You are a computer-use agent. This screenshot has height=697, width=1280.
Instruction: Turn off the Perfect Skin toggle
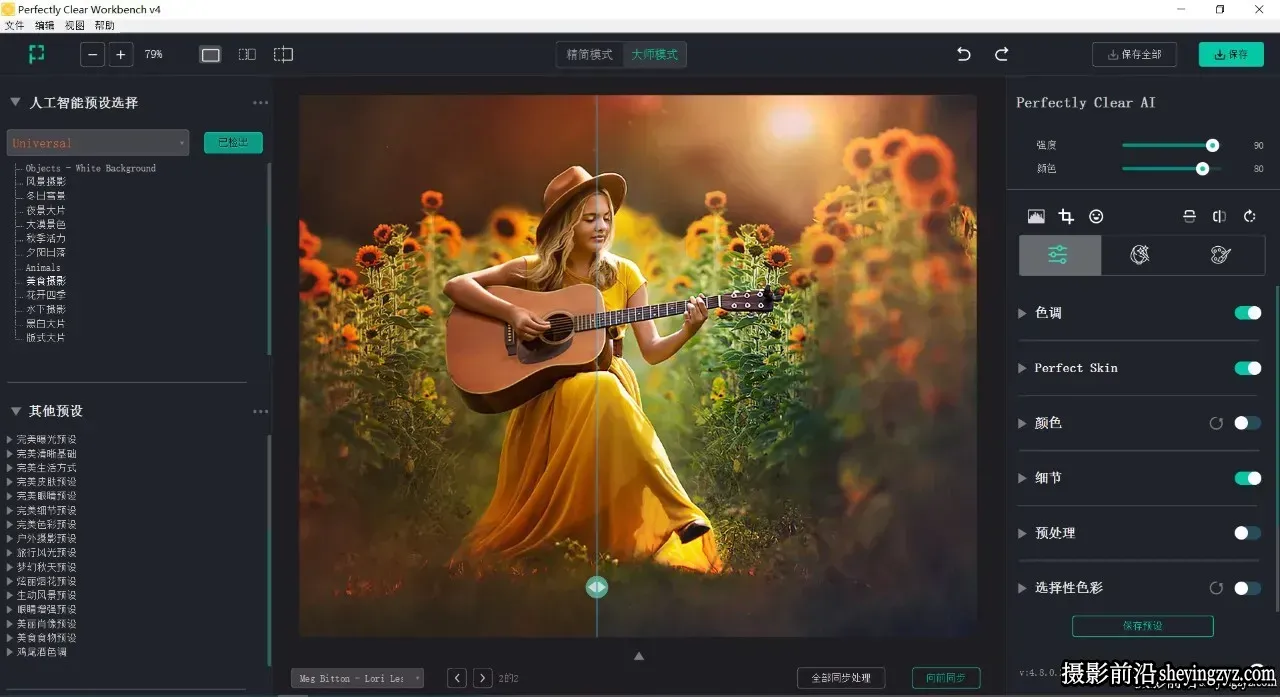[x=1247, y=368]
